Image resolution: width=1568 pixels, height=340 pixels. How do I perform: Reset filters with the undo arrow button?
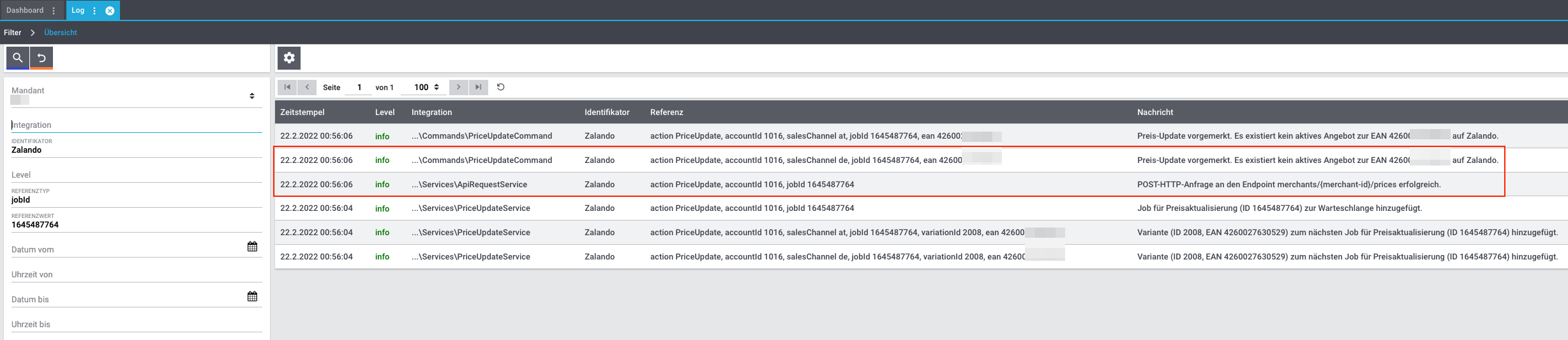(41, 58)
